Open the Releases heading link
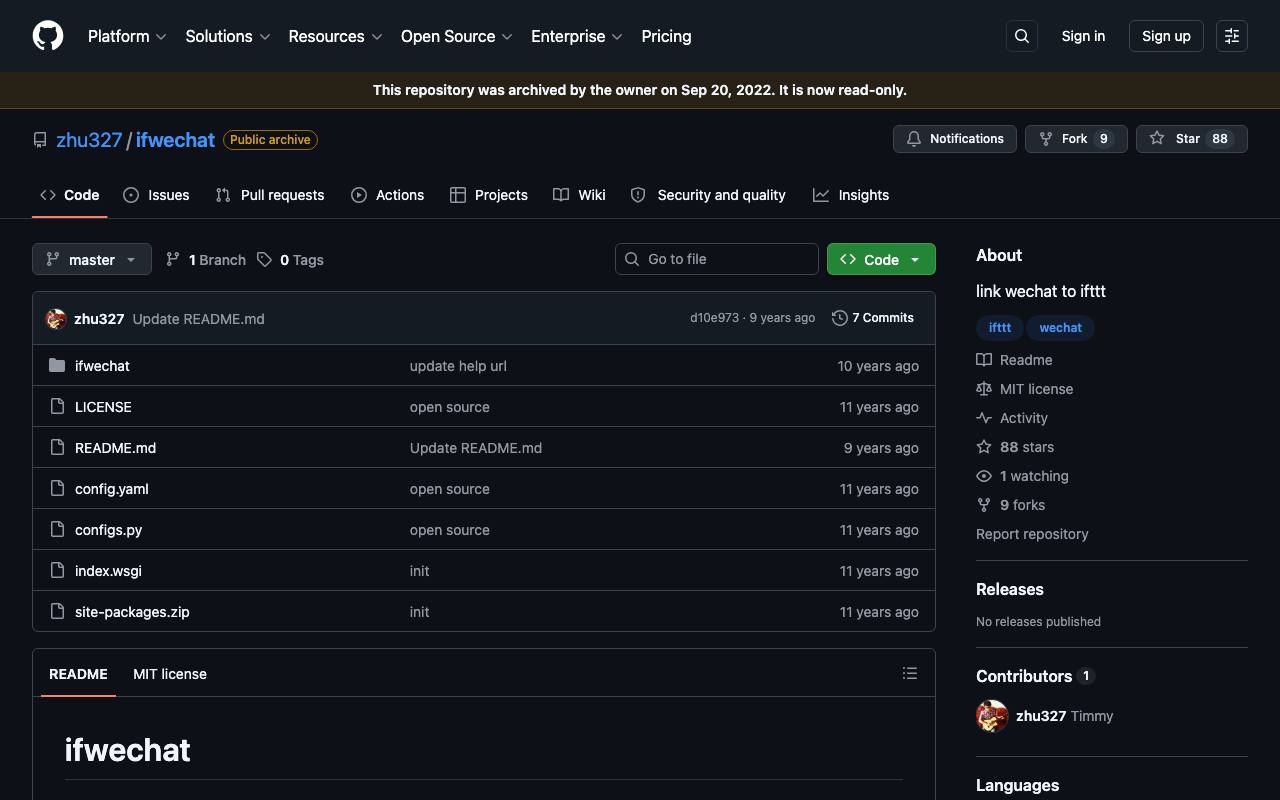 point(1010,590)
